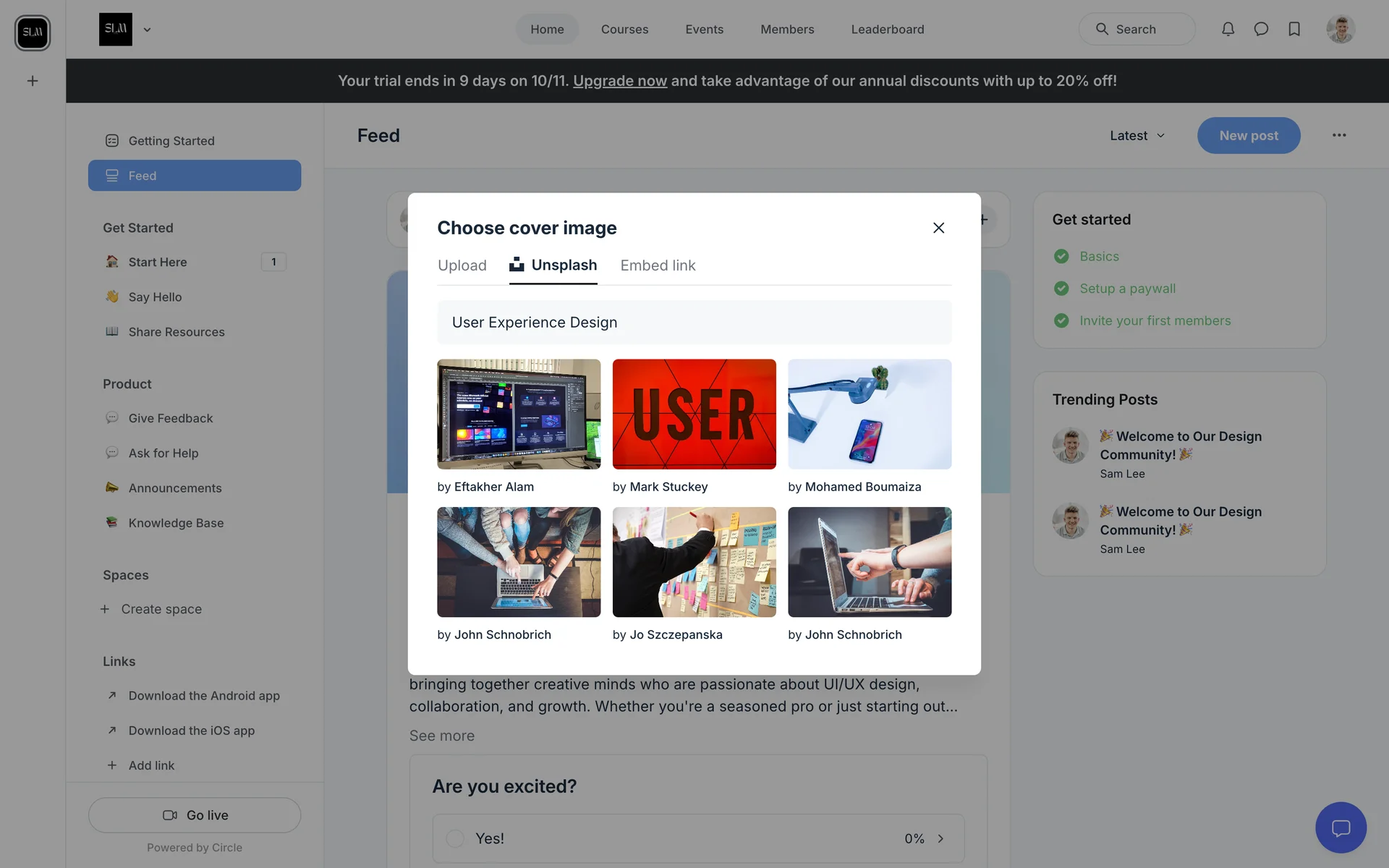Close the Choose cover image dialog

[938, 228]
